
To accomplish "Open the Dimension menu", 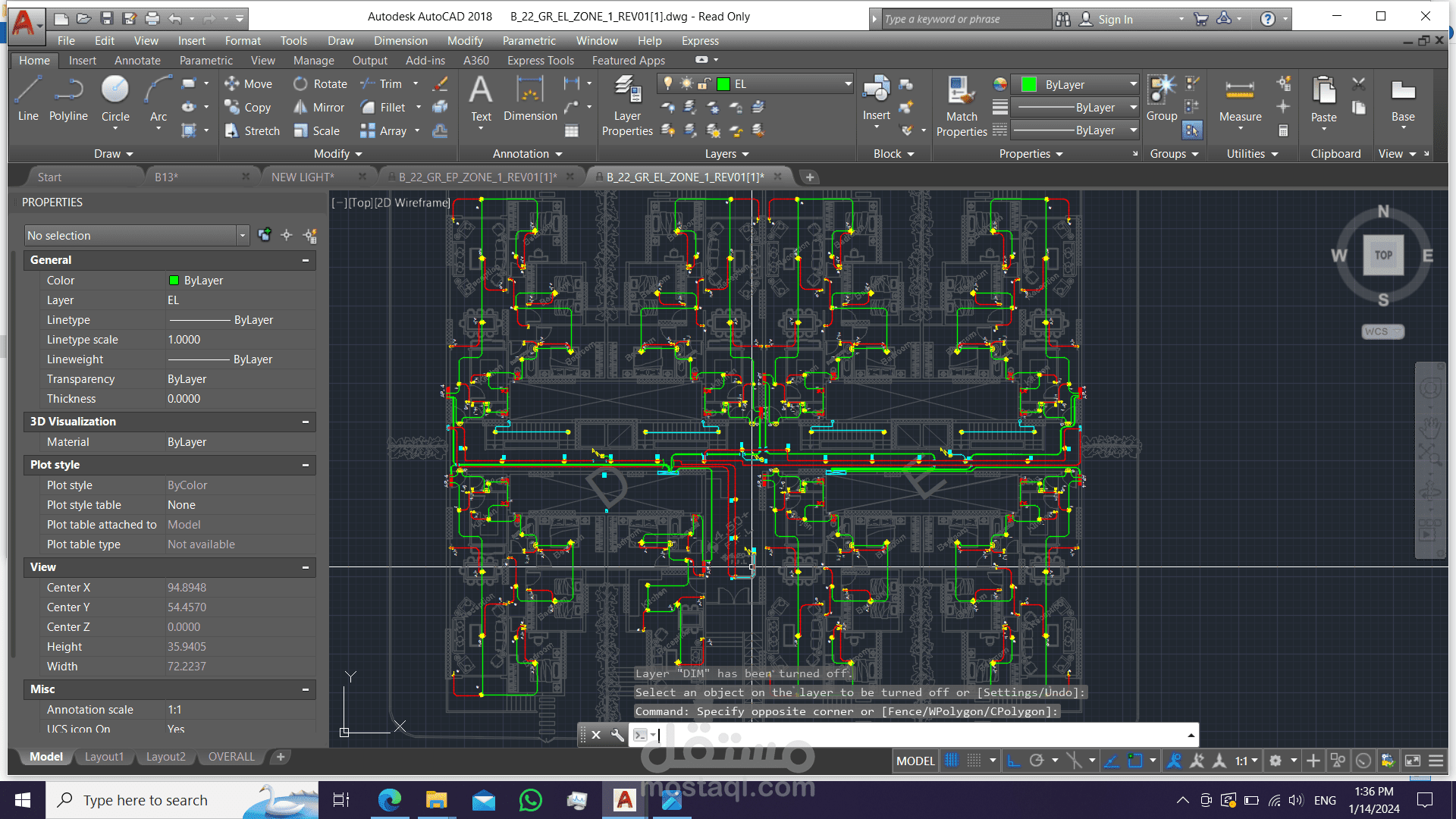I will 400,41.
